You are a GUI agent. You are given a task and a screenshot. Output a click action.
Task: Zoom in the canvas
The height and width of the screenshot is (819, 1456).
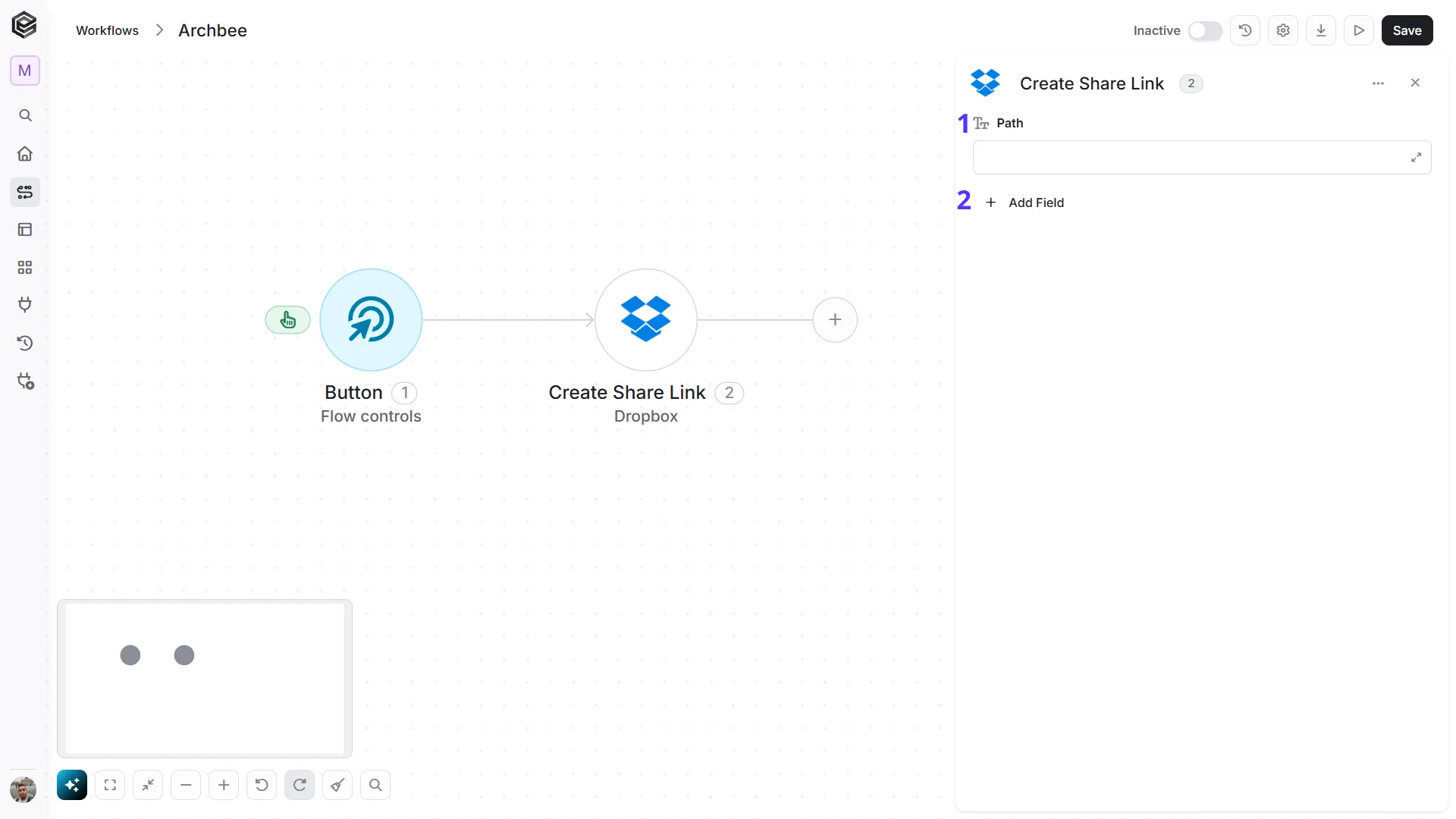tap(224, 785)
